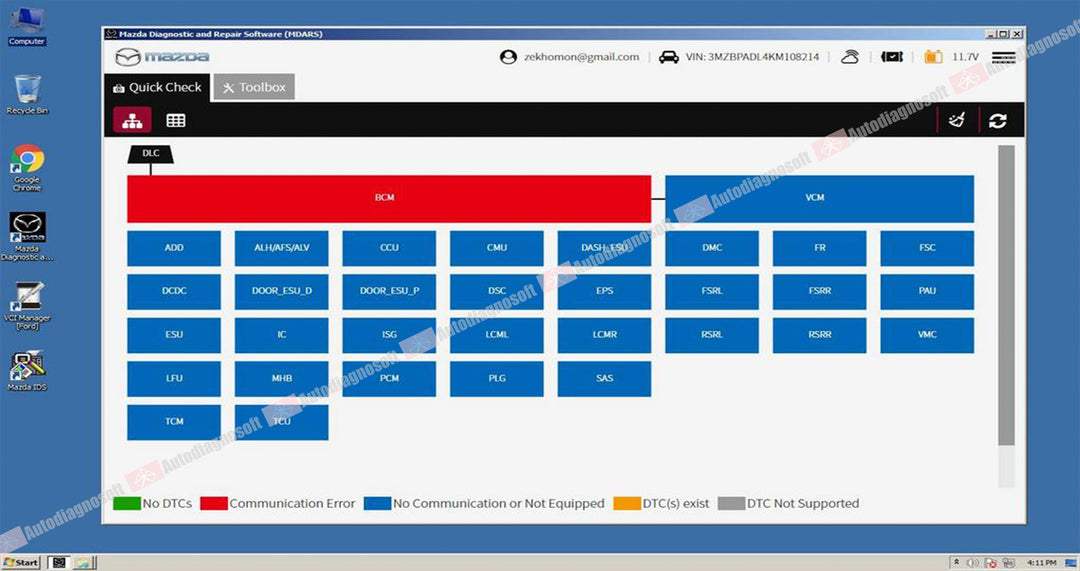Select the DMC module

[712, 248]
